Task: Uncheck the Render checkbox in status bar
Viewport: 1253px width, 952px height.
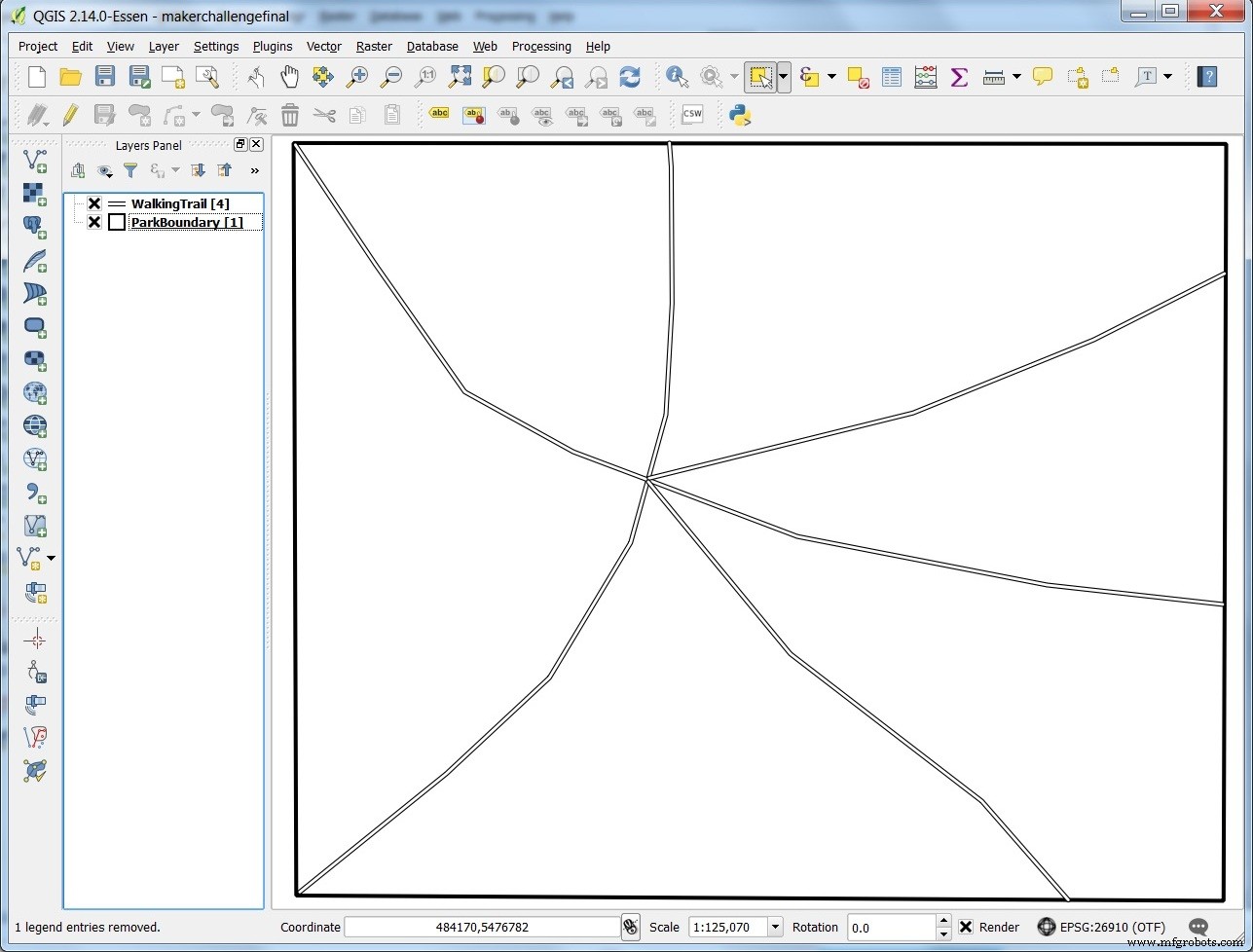Action: point(966,927)
